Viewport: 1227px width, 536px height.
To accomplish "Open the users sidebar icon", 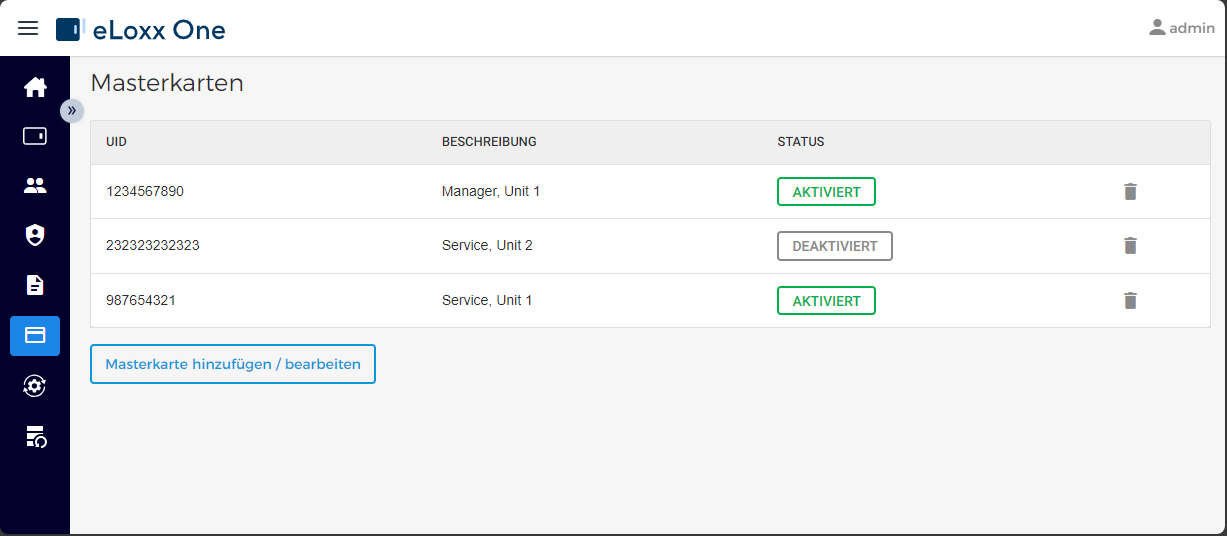I will pos(35,186).
